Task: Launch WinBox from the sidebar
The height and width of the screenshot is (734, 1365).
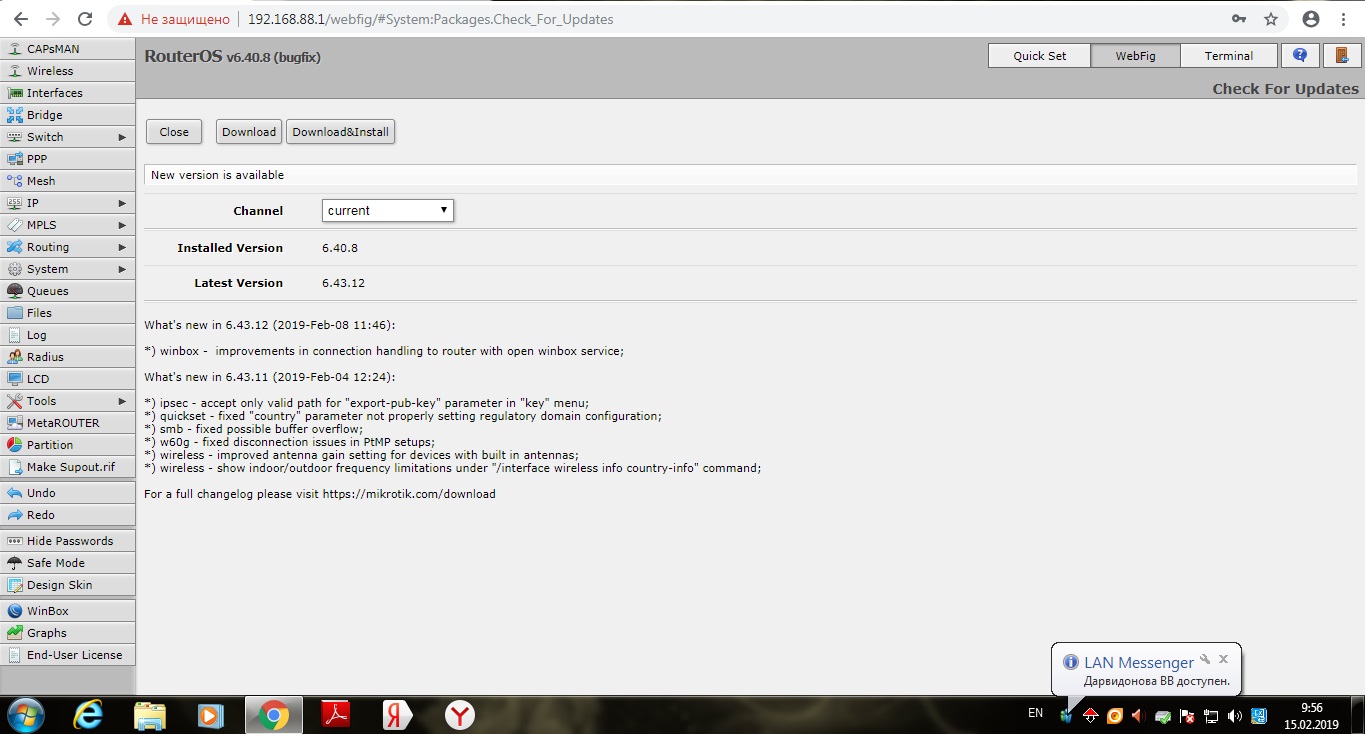Action: (68, 611)
